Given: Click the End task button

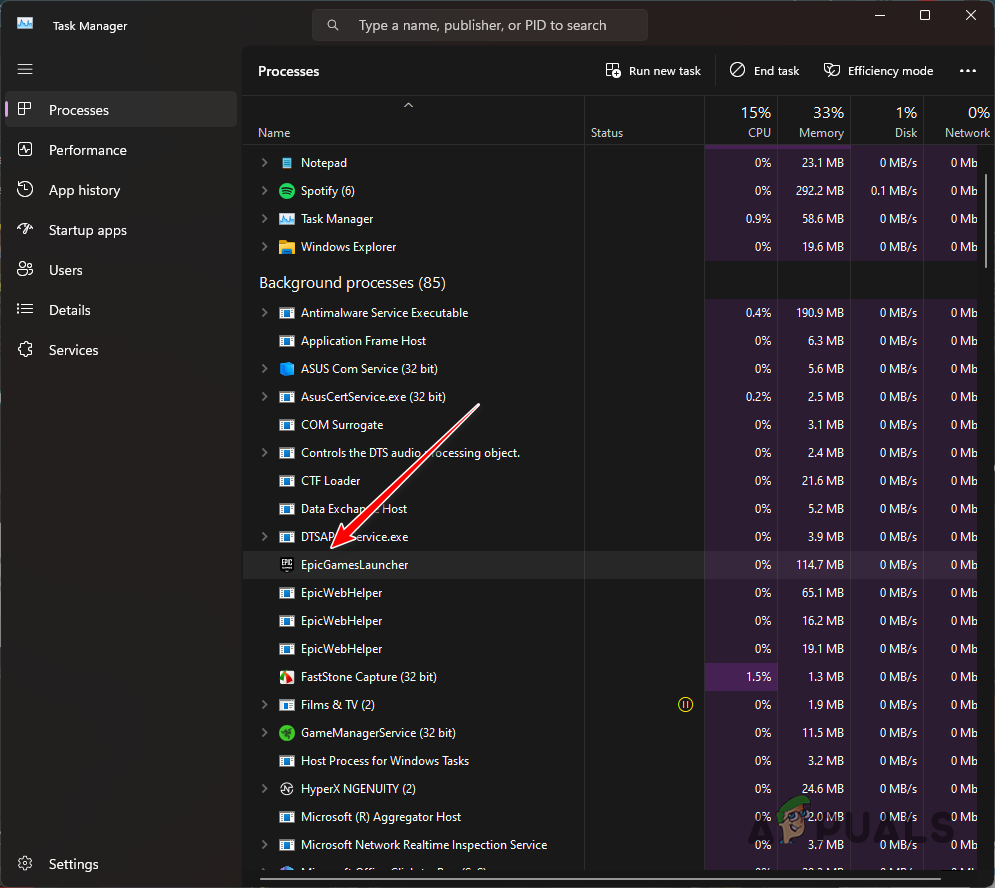Looking at the screenshot, I should pos(764,70).
